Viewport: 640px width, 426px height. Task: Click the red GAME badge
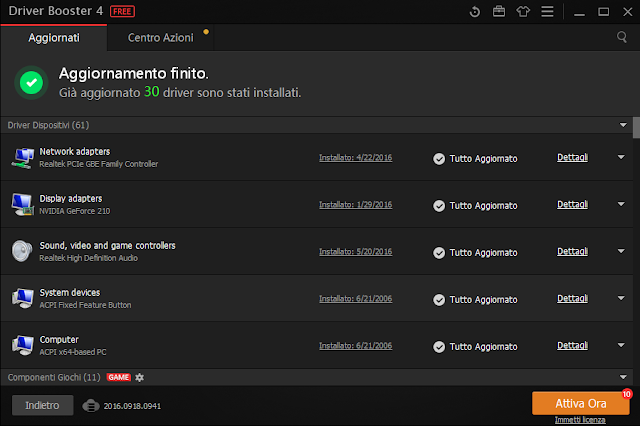pyautogui.click(x=119, y=377)
